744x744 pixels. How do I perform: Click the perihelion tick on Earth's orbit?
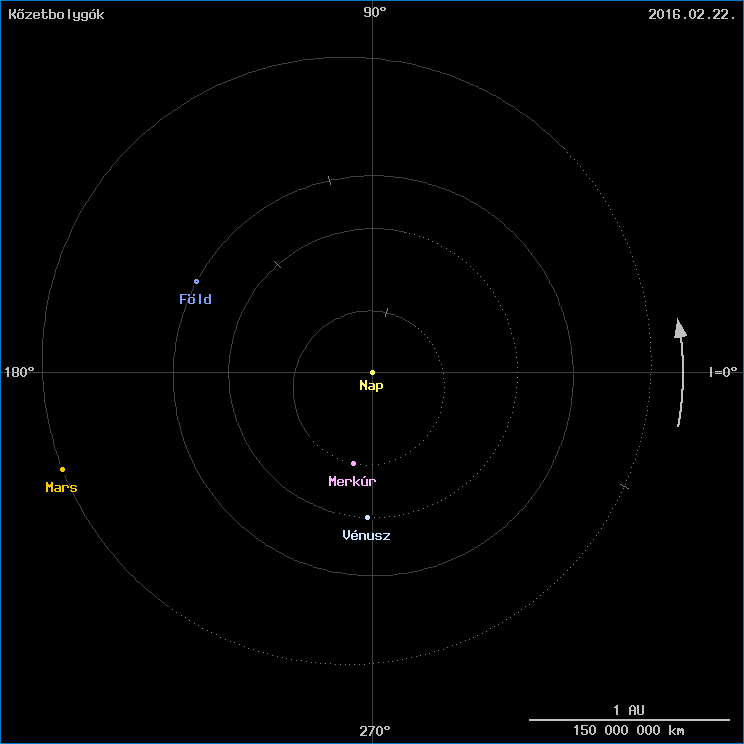click(x=330, y=180)
